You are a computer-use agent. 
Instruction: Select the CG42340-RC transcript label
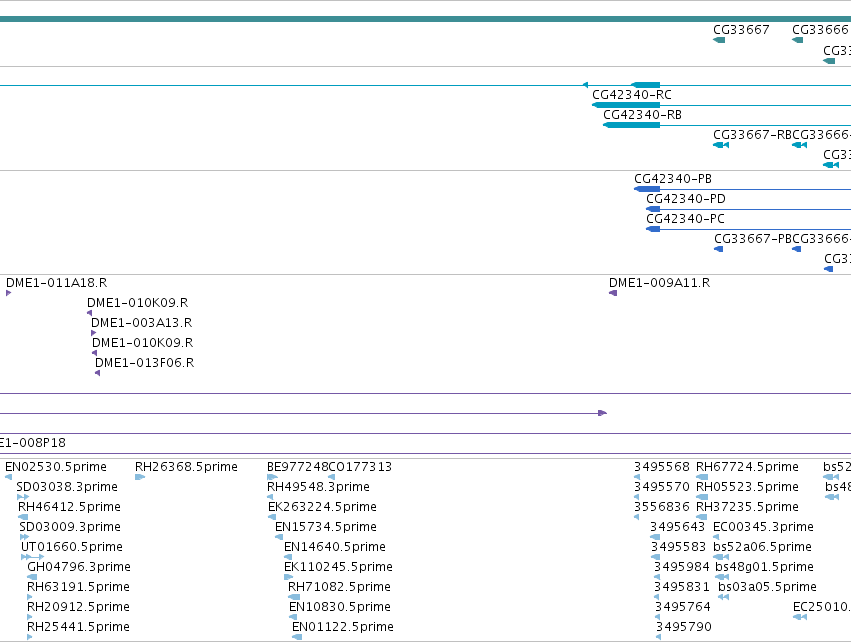[632, 95]
